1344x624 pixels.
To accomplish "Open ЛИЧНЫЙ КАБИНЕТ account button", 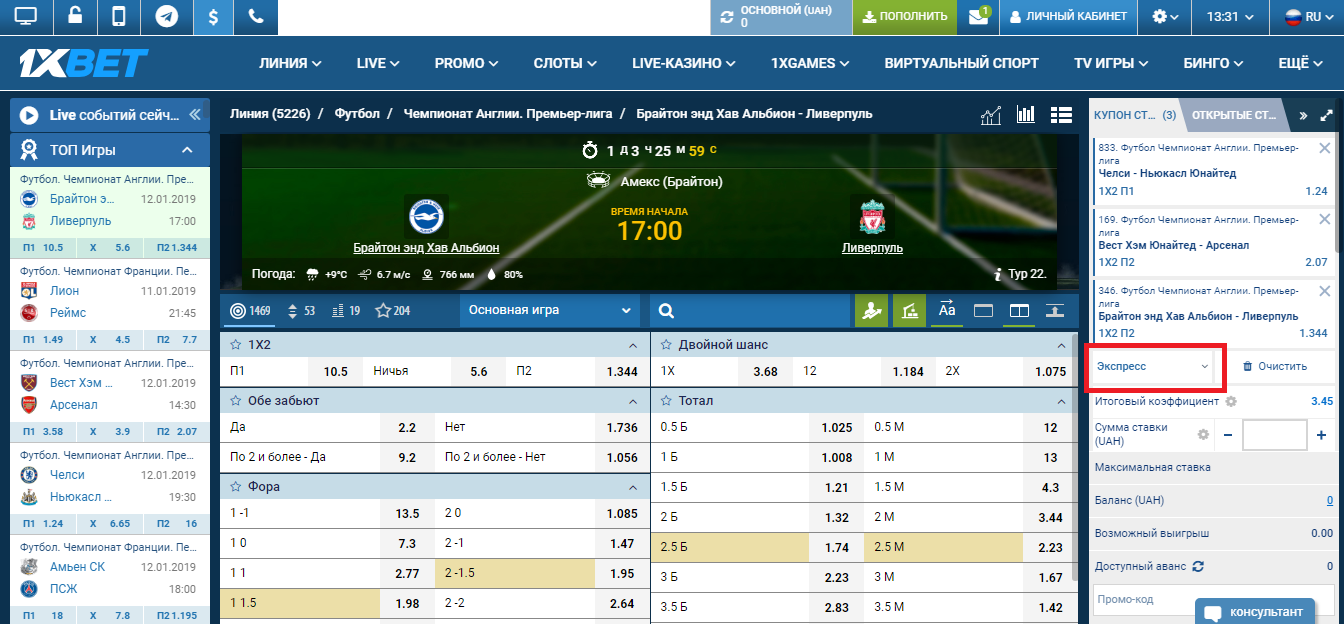I will [1069, 17].
